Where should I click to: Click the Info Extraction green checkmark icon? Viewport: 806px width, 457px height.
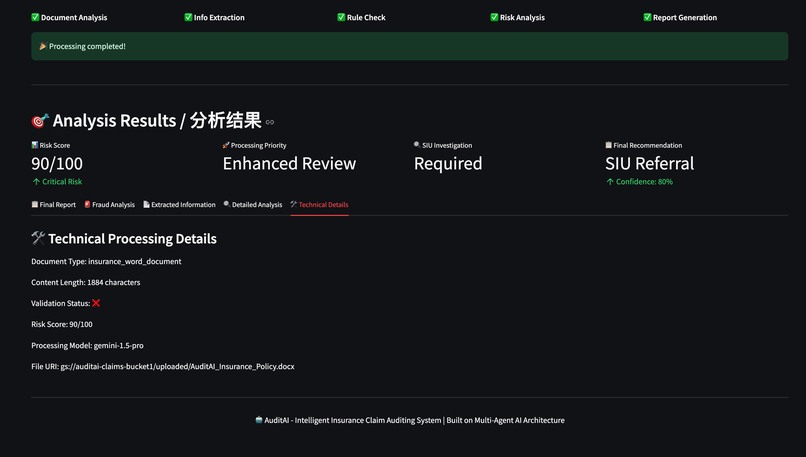pos(188,17)
